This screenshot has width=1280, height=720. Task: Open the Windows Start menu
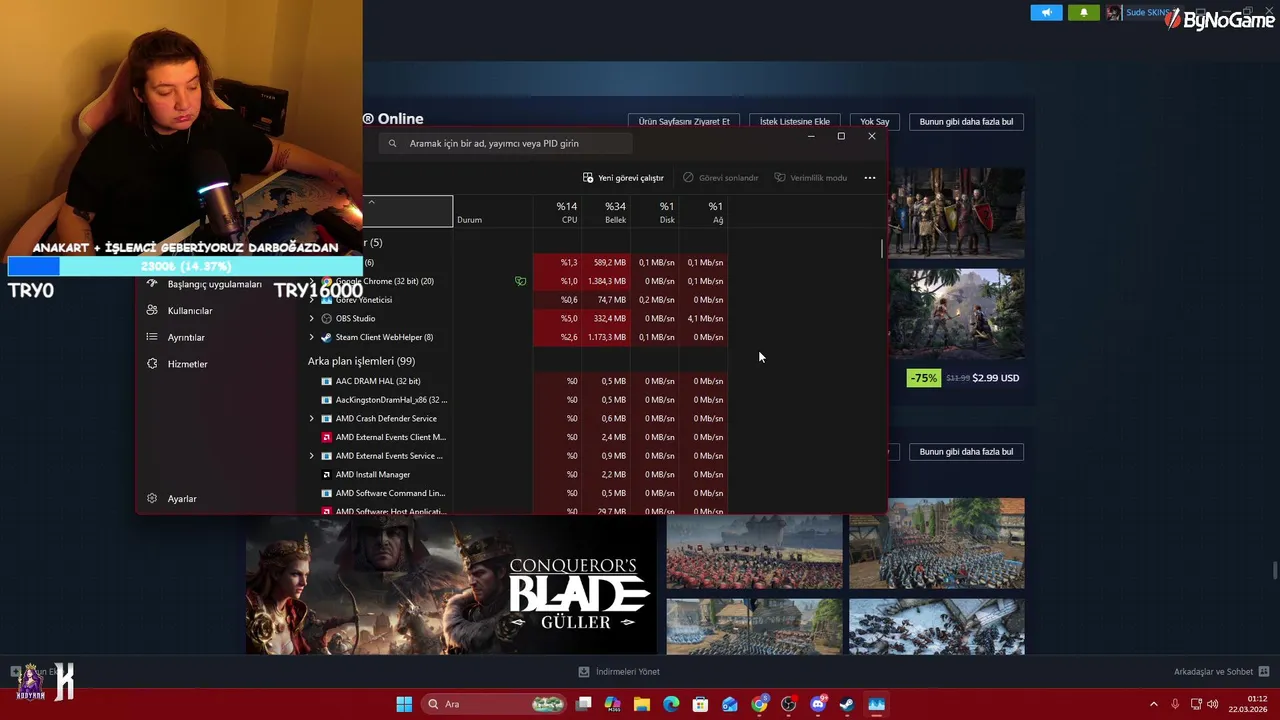tap(404, 704)
